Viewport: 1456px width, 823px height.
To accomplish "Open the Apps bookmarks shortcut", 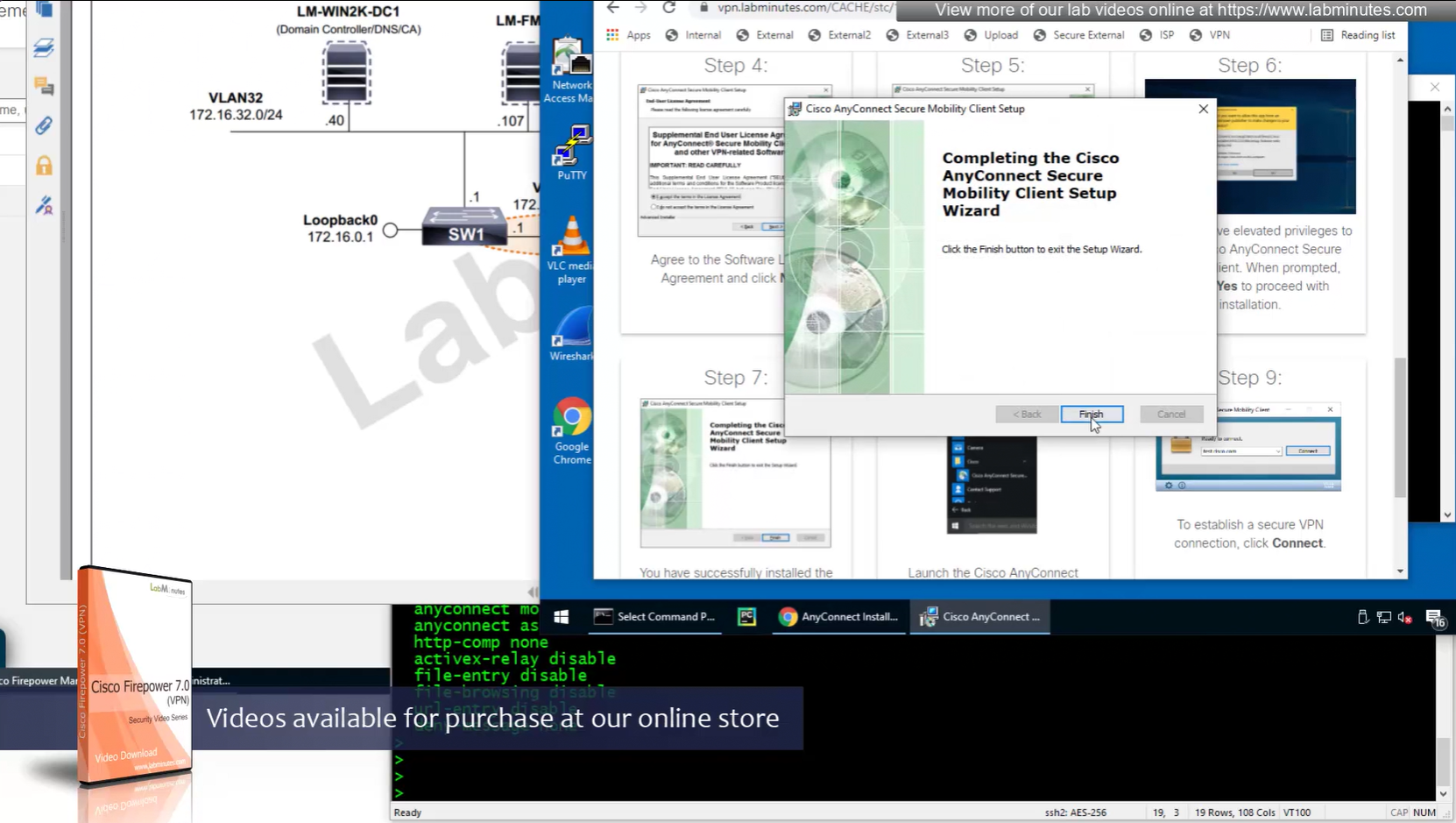I will (628, 35).
